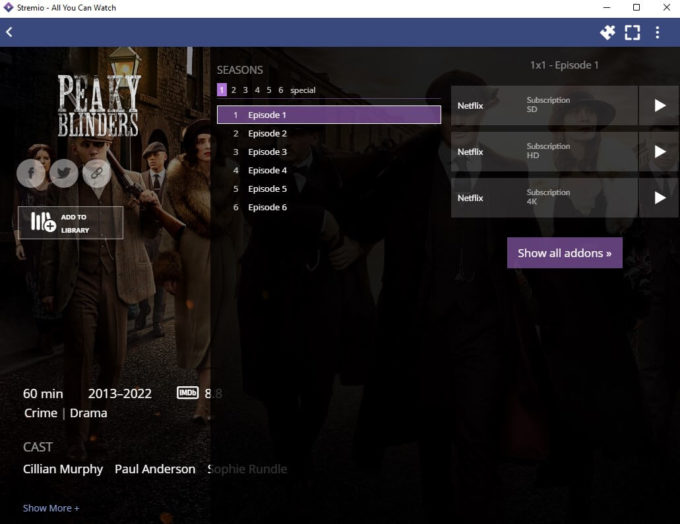
Task: Open the addons puzzle piece icon
Action: click(607, 32)
